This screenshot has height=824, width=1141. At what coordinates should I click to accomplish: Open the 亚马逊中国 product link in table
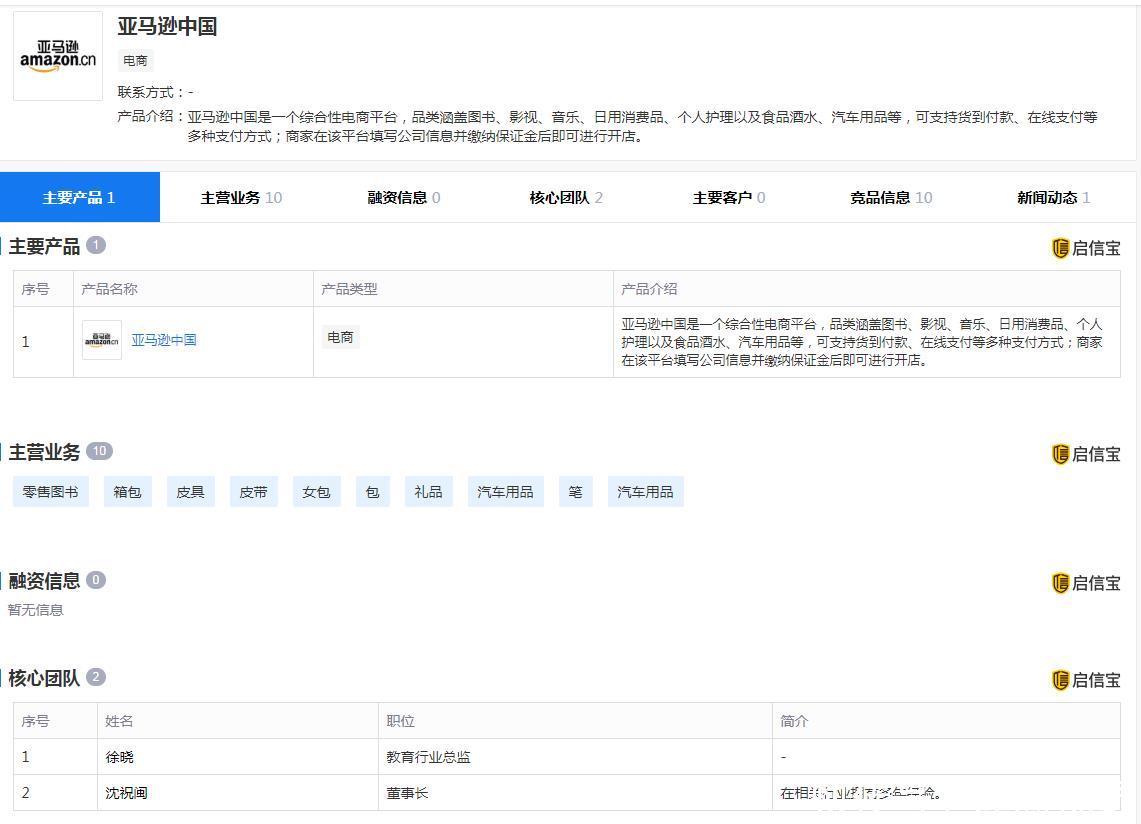pyautogui.click(x=164, y=340)
